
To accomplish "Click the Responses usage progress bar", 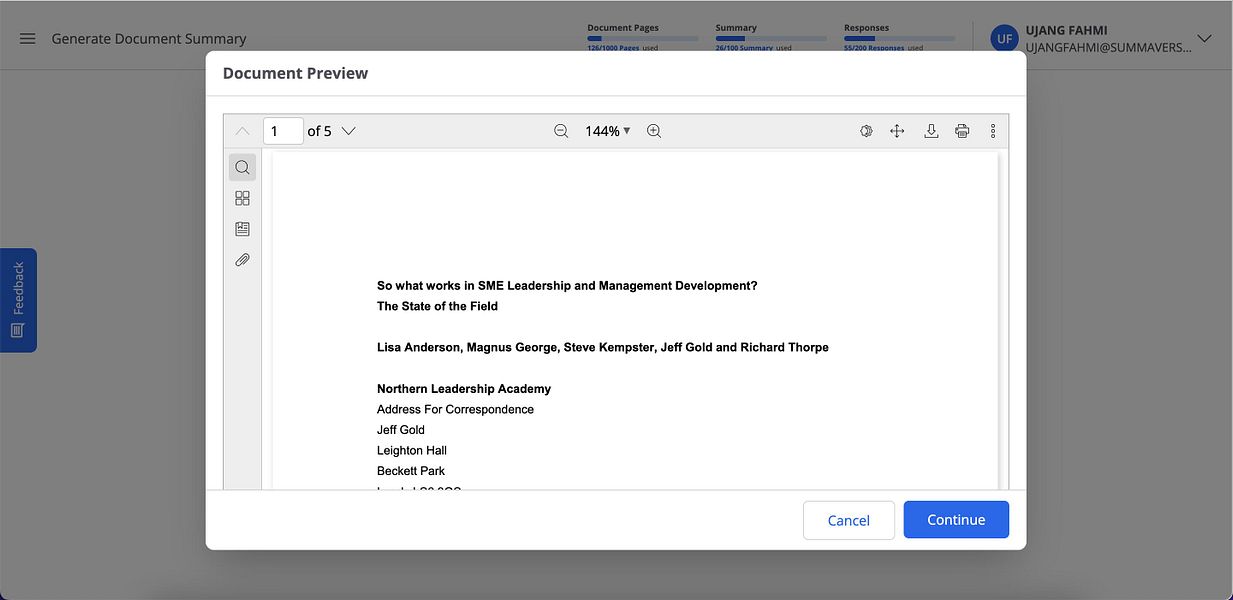I will pyautogui.click(x=899, y=39).
